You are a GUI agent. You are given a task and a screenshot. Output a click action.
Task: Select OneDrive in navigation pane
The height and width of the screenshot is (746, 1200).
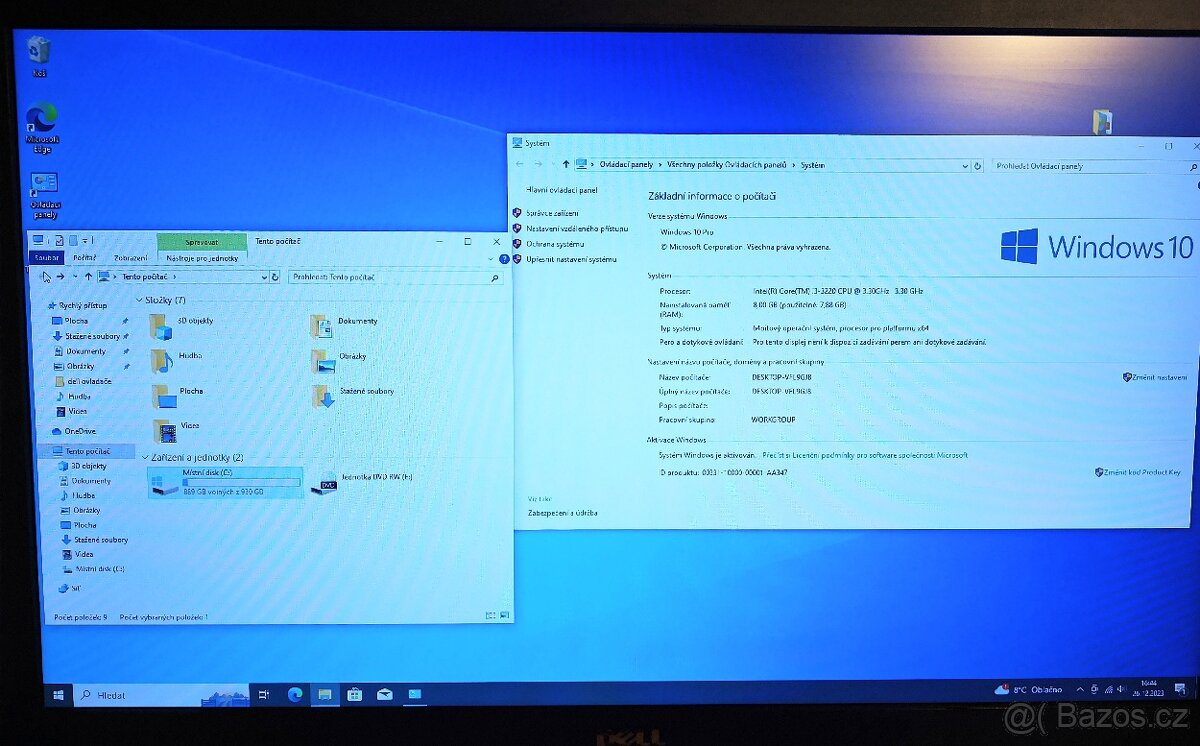79,431
